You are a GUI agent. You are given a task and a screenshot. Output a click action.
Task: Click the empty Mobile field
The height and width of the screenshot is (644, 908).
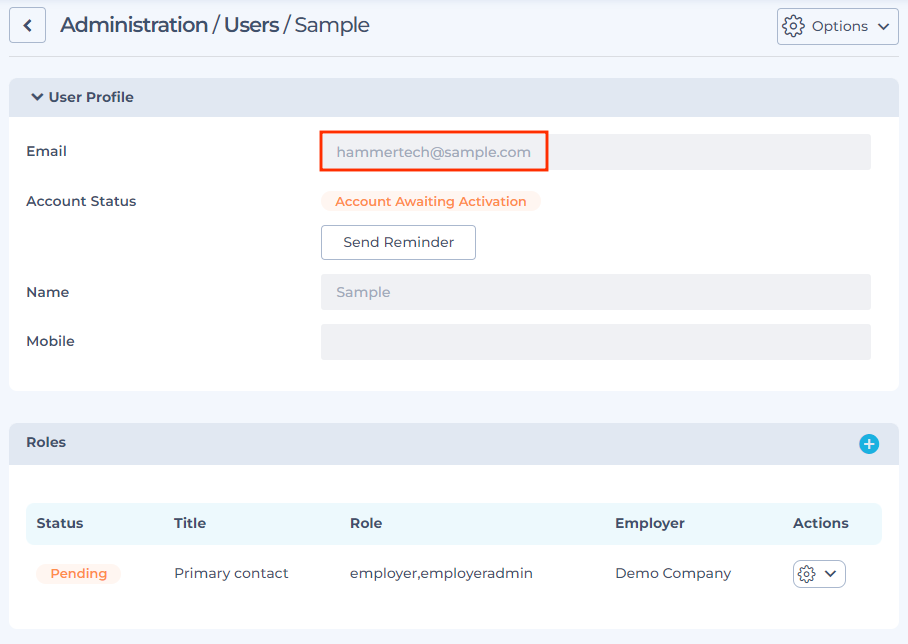click(596, 342)
